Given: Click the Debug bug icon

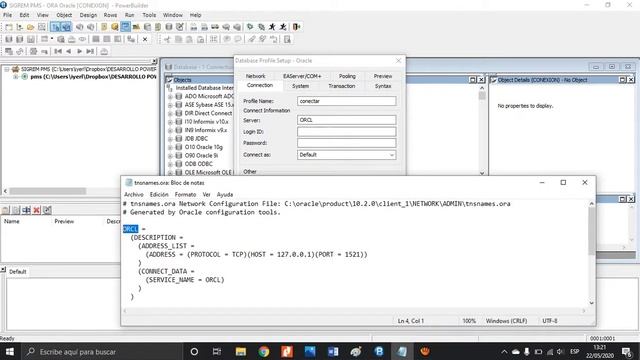Looking at the screenshot, I should tap(250, 27).
